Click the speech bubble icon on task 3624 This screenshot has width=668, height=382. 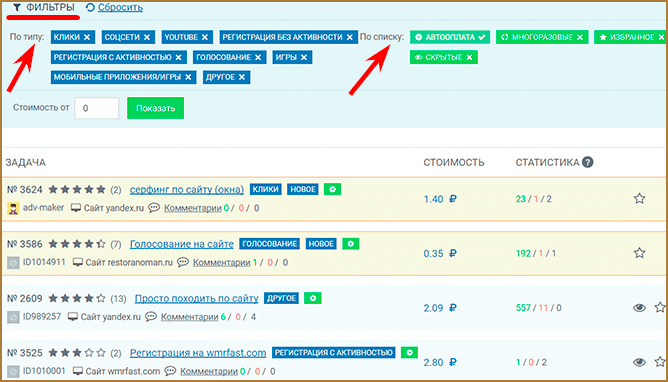click(x=154, y=208)
